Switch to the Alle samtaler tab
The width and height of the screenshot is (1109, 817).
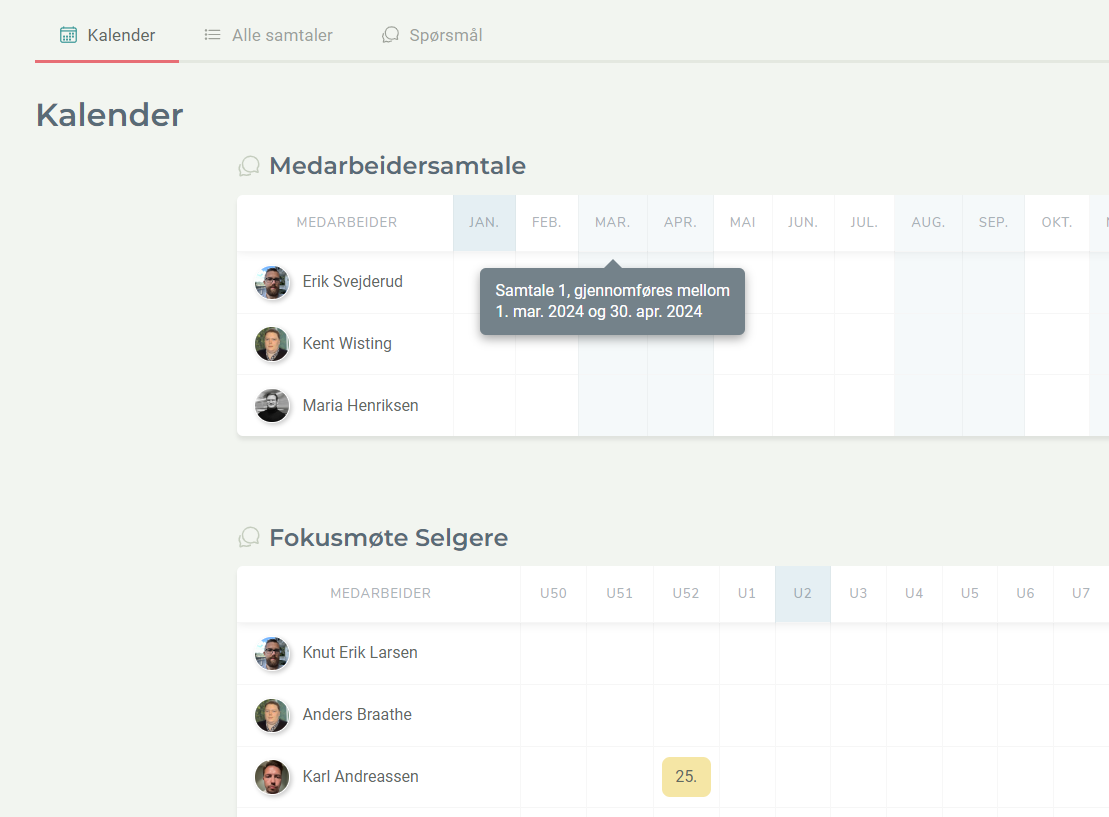pyautogui.click(x=268, y=35)
